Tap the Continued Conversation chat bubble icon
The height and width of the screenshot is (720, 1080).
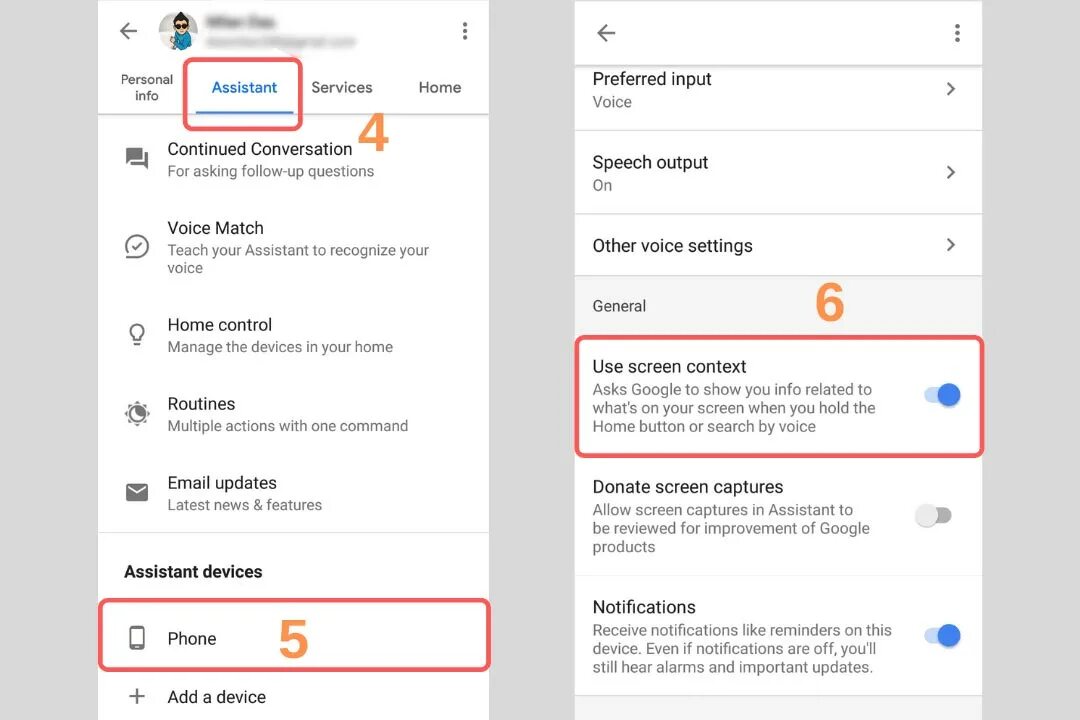136,158
